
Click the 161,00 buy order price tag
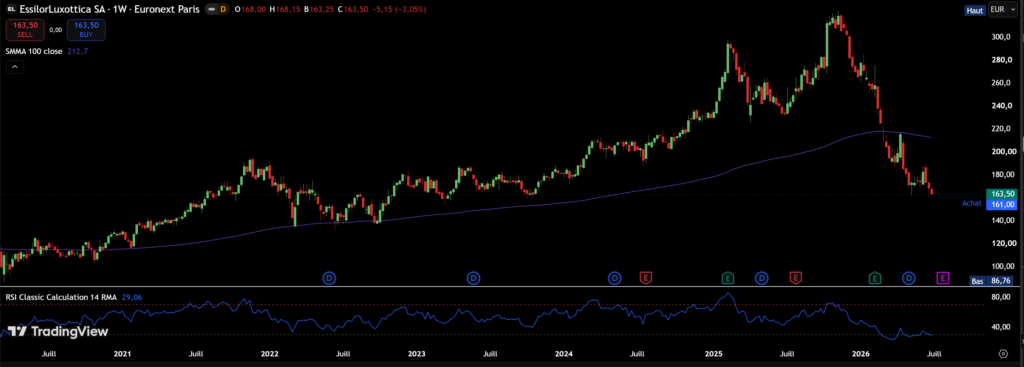click(1001, 204)
